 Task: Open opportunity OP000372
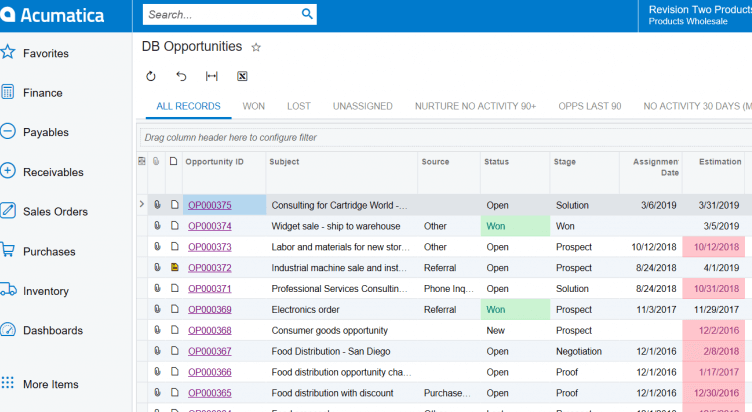[210, 268]
